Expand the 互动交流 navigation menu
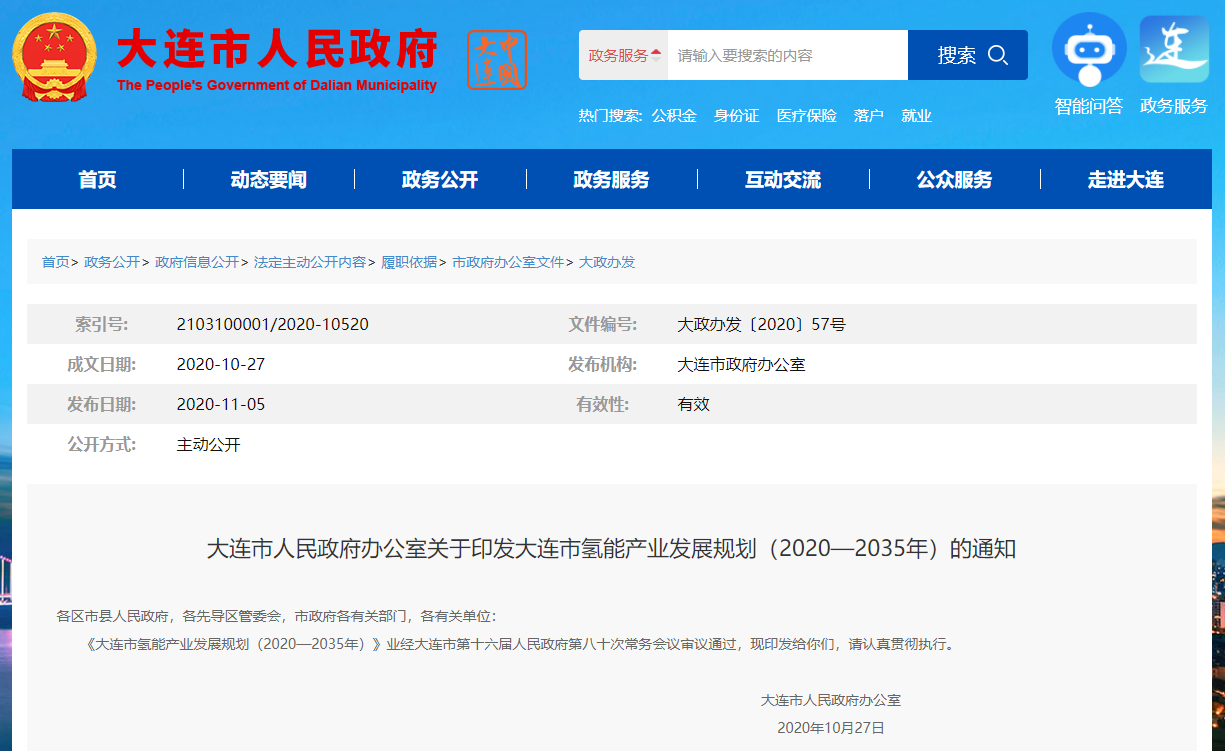The width and height of the screenshot is (1225, 751). [784, 179]
